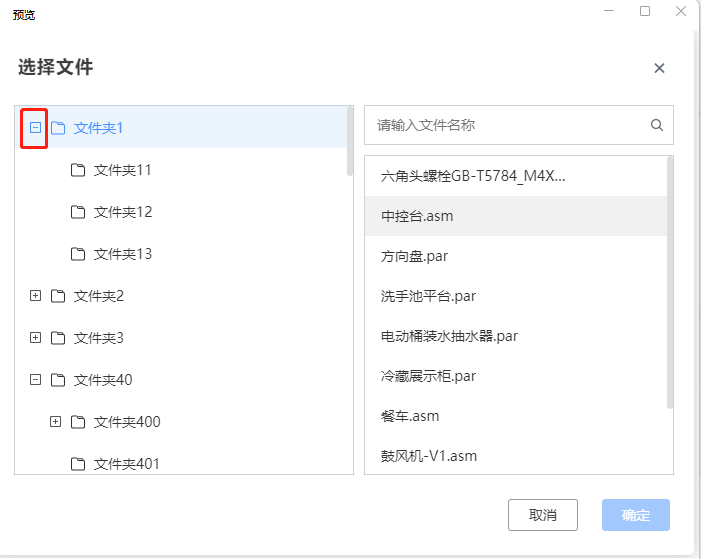Click the folder icon of 文件夹11
The height and width of the screenshot is (559, 701).
[x=78, y=170]
